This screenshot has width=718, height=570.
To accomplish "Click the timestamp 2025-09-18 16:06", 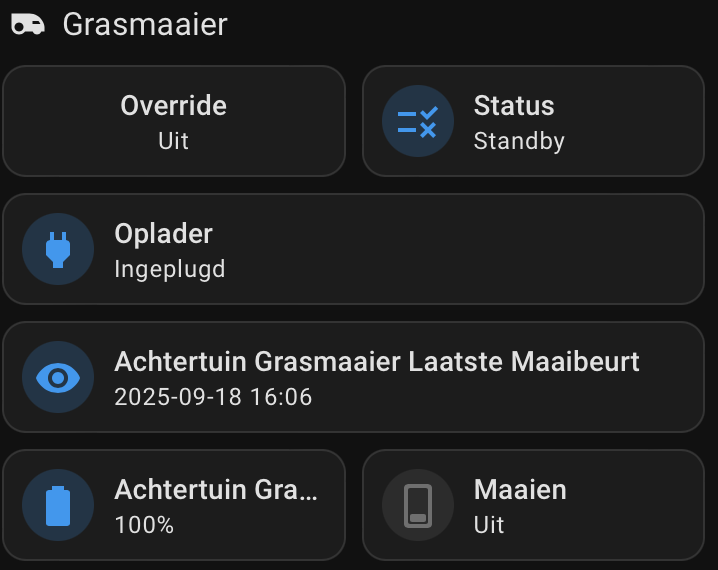I will point(213,397).
